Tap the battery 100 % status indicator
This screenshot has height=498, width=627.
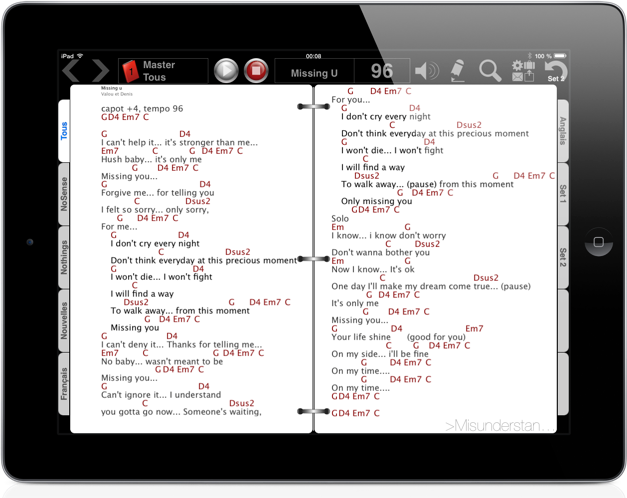551,56
